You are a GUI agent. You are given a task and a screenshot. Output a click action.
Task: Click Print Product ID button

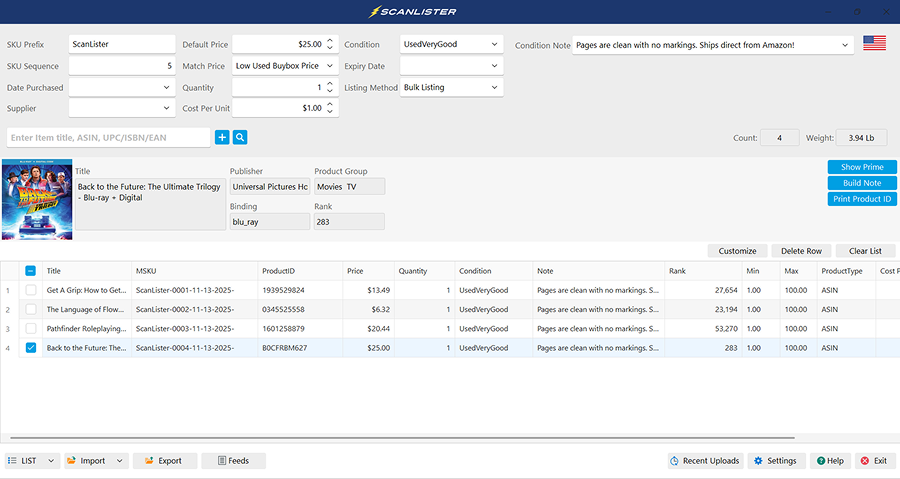(x=862, y=199)
